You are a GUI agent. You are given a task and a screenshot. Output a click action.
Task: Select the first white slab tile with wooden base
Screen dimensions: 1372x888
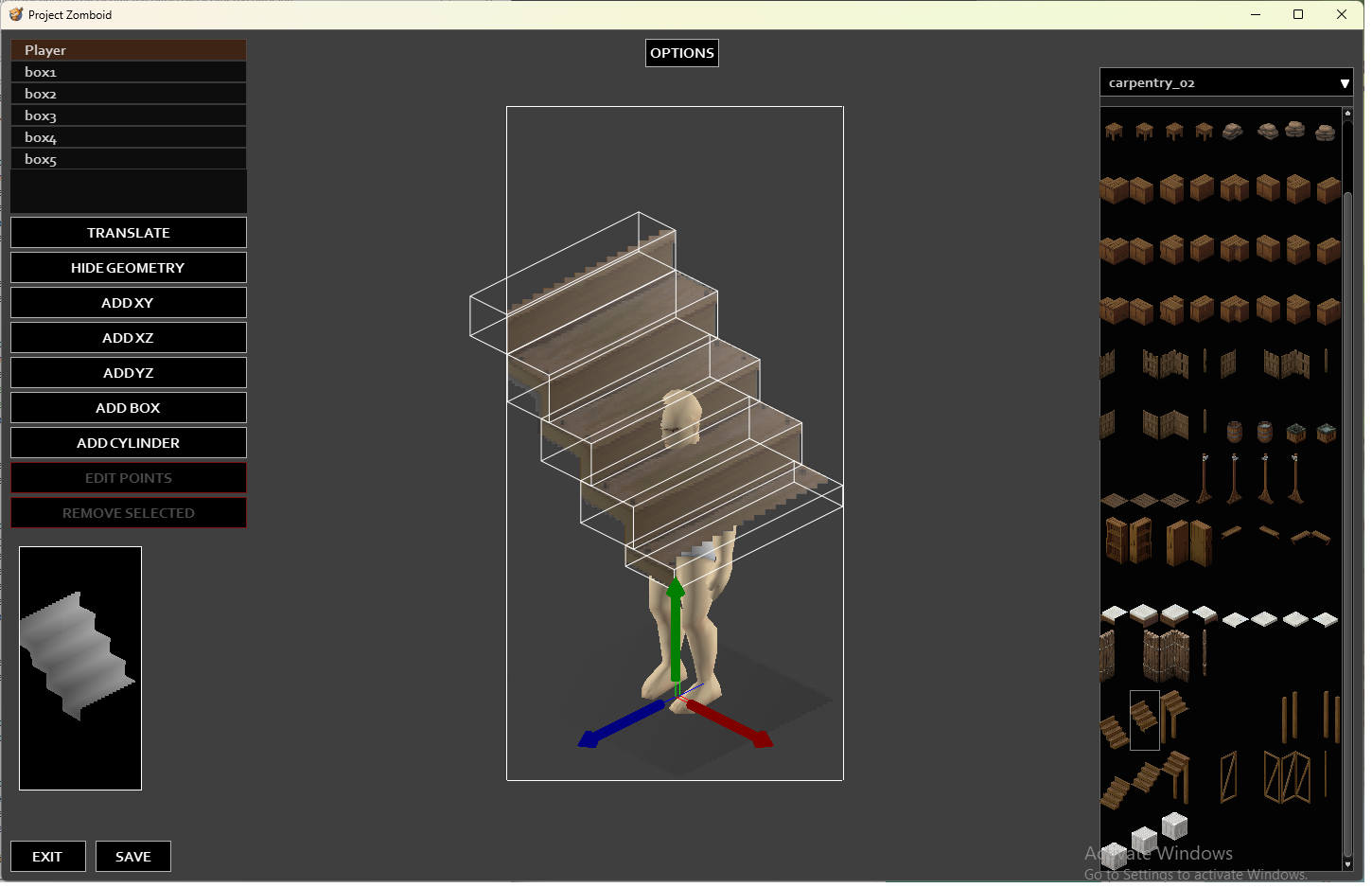pos(1114,614)
